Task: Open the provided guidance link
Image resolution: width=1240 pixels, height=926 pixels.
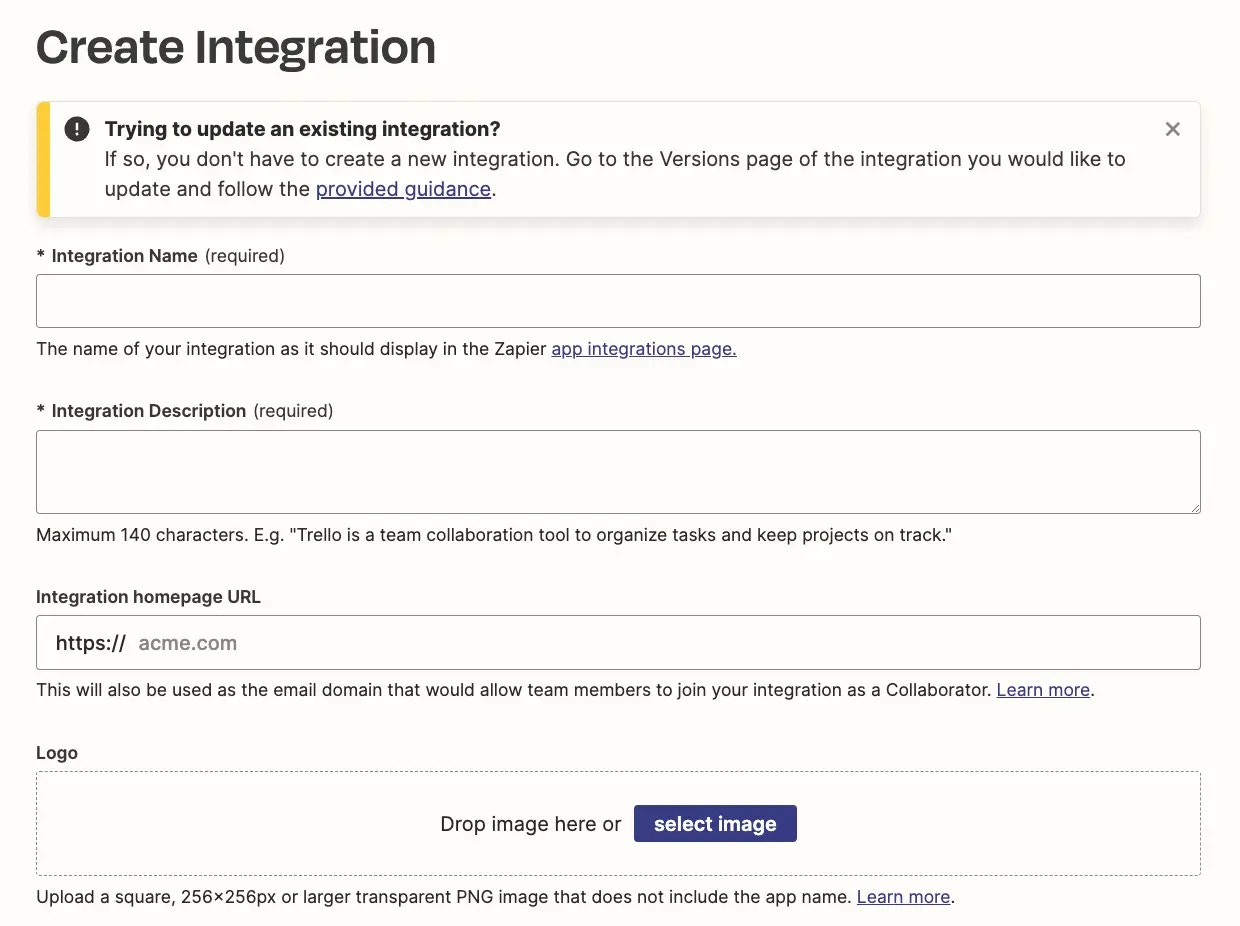Action: click(403, 189)
